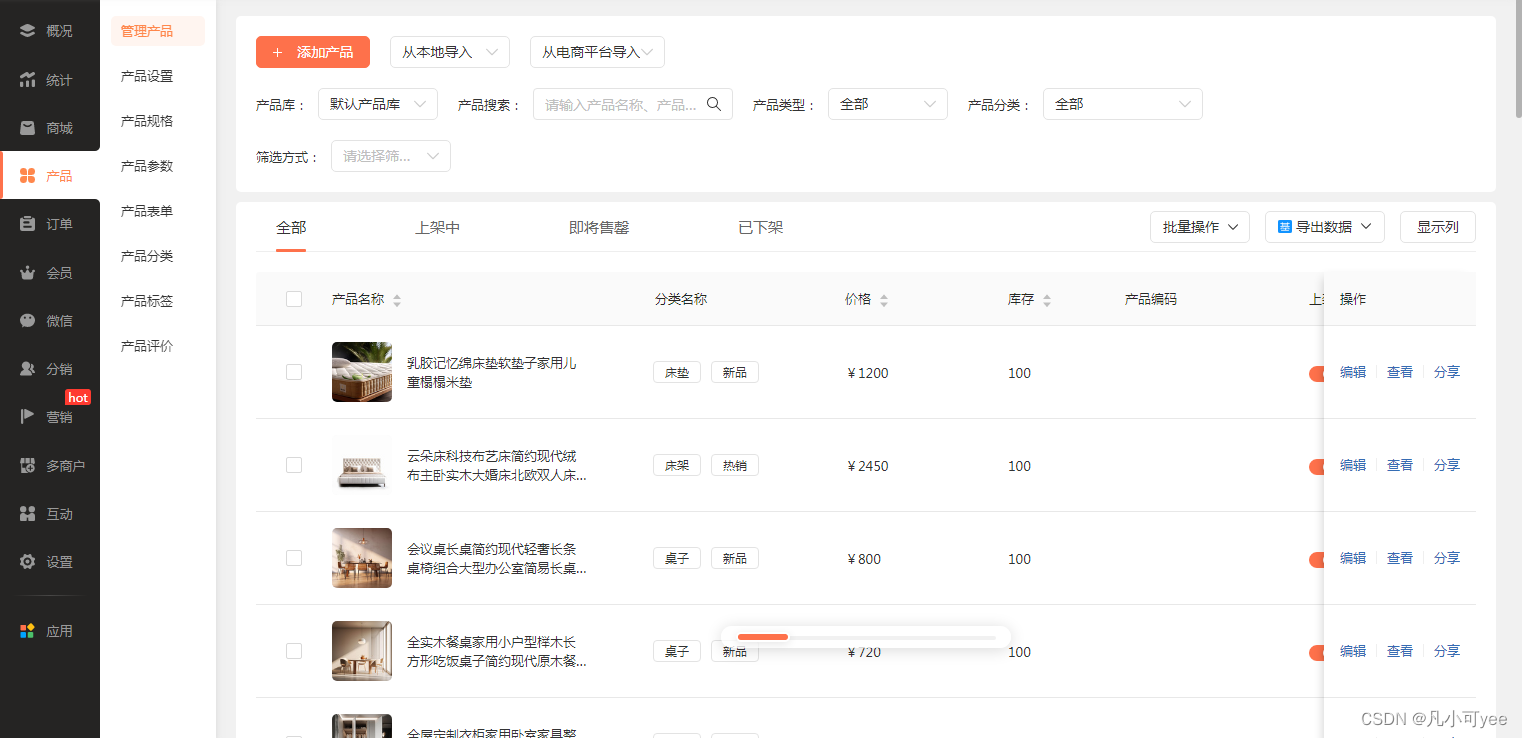Viewport: 1522px width, 738px height.
Task: Click the 设置 gear icon in sidebar
Action: pyautogui.click(x=28, y=562)
